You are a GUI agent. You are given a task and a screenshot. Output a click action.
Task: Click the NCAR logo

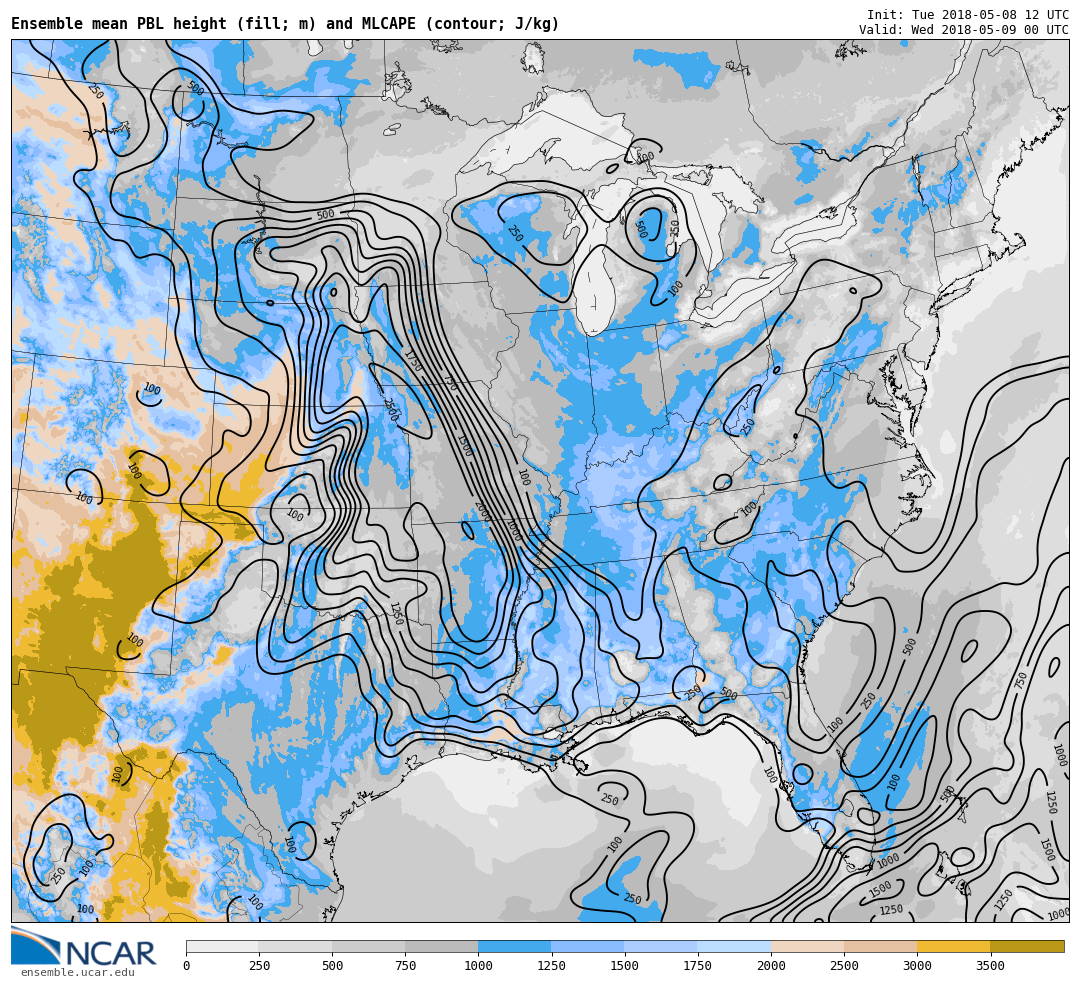click(x=83, y=947)
